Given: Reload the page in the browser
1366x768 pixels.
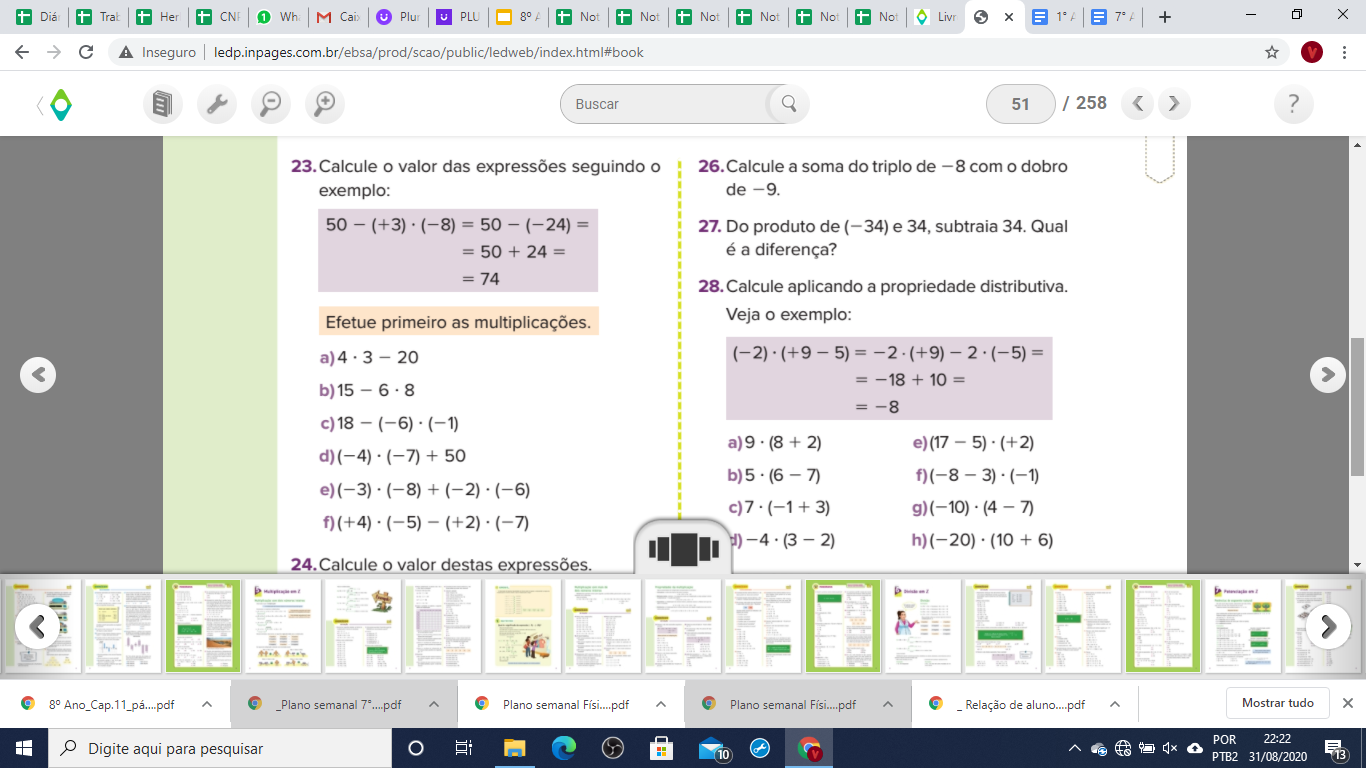Looking at the screenshot, I should (x=86, y=52).
